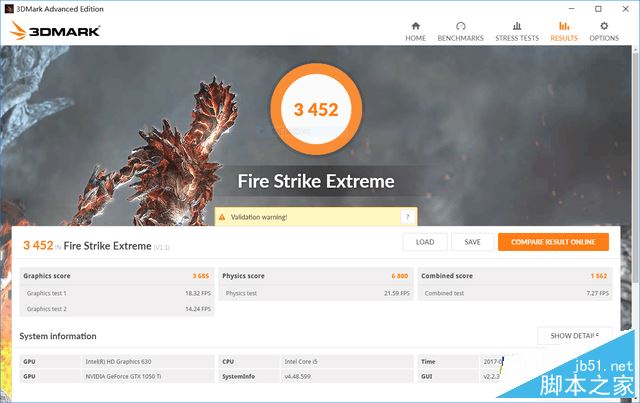Switch to the STRESS TESTS tab label
Image resolution: width=640 pixels, height=403 pixels.
tap(517, 38)
